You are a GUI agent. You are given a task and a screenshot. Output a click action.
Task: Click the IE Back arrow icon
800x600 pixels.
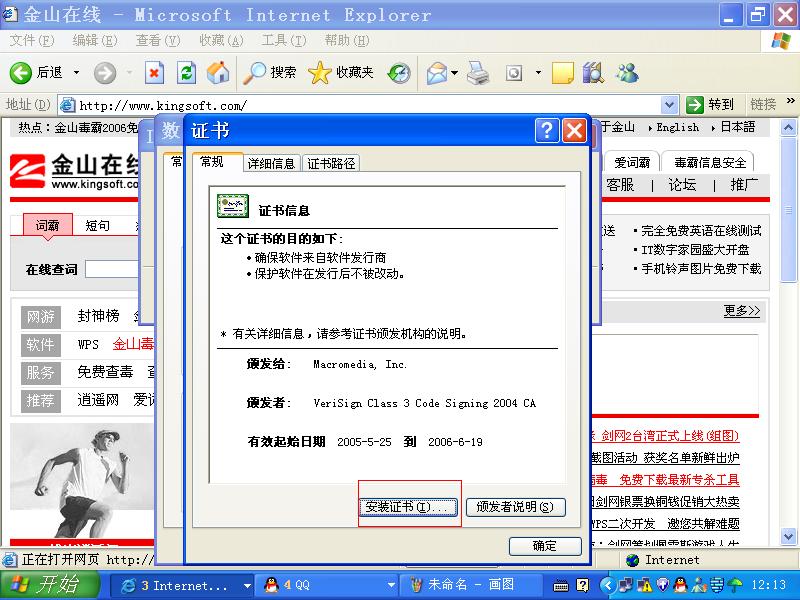pyautogui.click(x=21, y=73)
